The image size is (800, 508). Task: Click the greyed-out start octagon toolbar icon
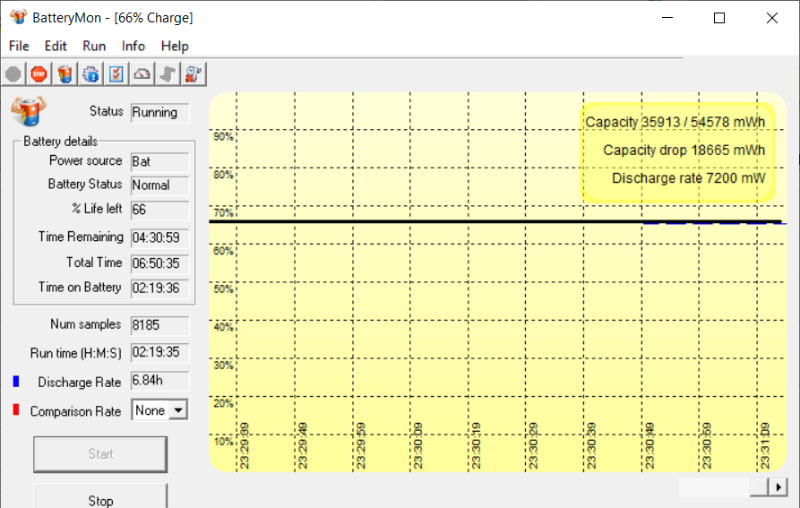[x=13, y=73]
